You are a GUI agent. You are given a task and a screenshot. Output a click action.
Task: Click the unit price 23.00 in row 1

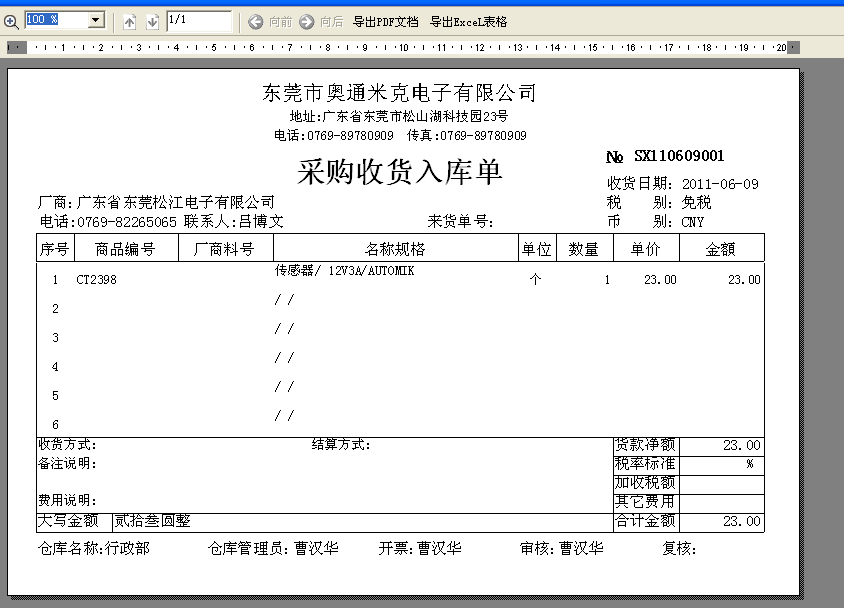pos(660,280)
